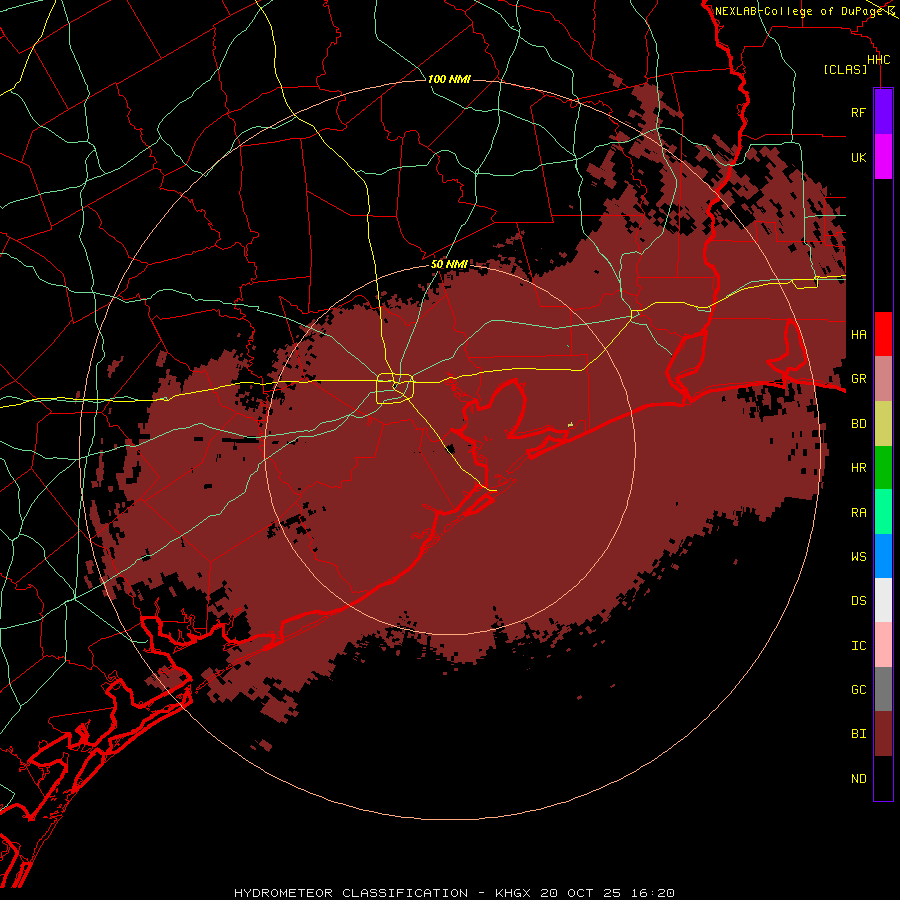This screenshot has width=900, height=900.
Task: Click the 100 NMI range ring label
Action: [449, 79]
